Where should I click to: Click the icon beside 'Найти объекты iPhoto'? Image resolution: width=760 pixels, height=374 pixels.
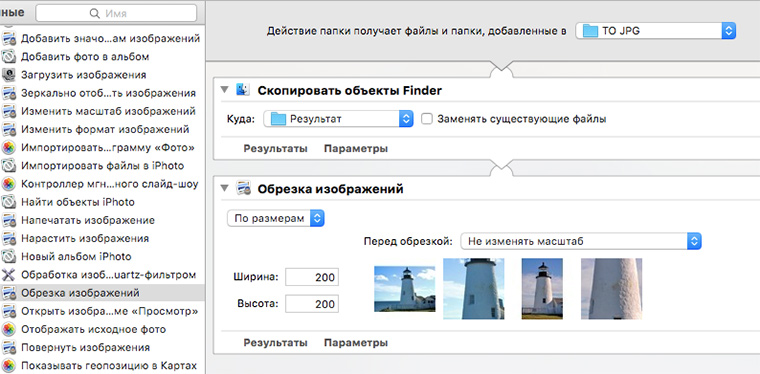point(9,202)
